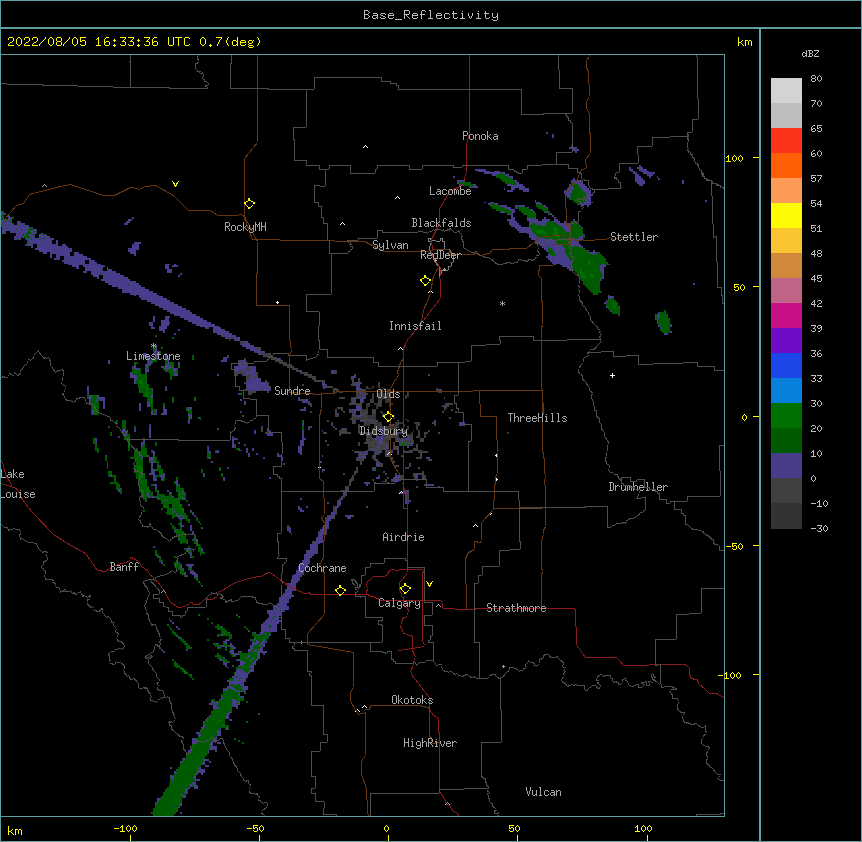Click the bright green 20-30 dBZ swatch
This screenshot has height=842, width=862.
pyautogui.click(x=786, y=416)
